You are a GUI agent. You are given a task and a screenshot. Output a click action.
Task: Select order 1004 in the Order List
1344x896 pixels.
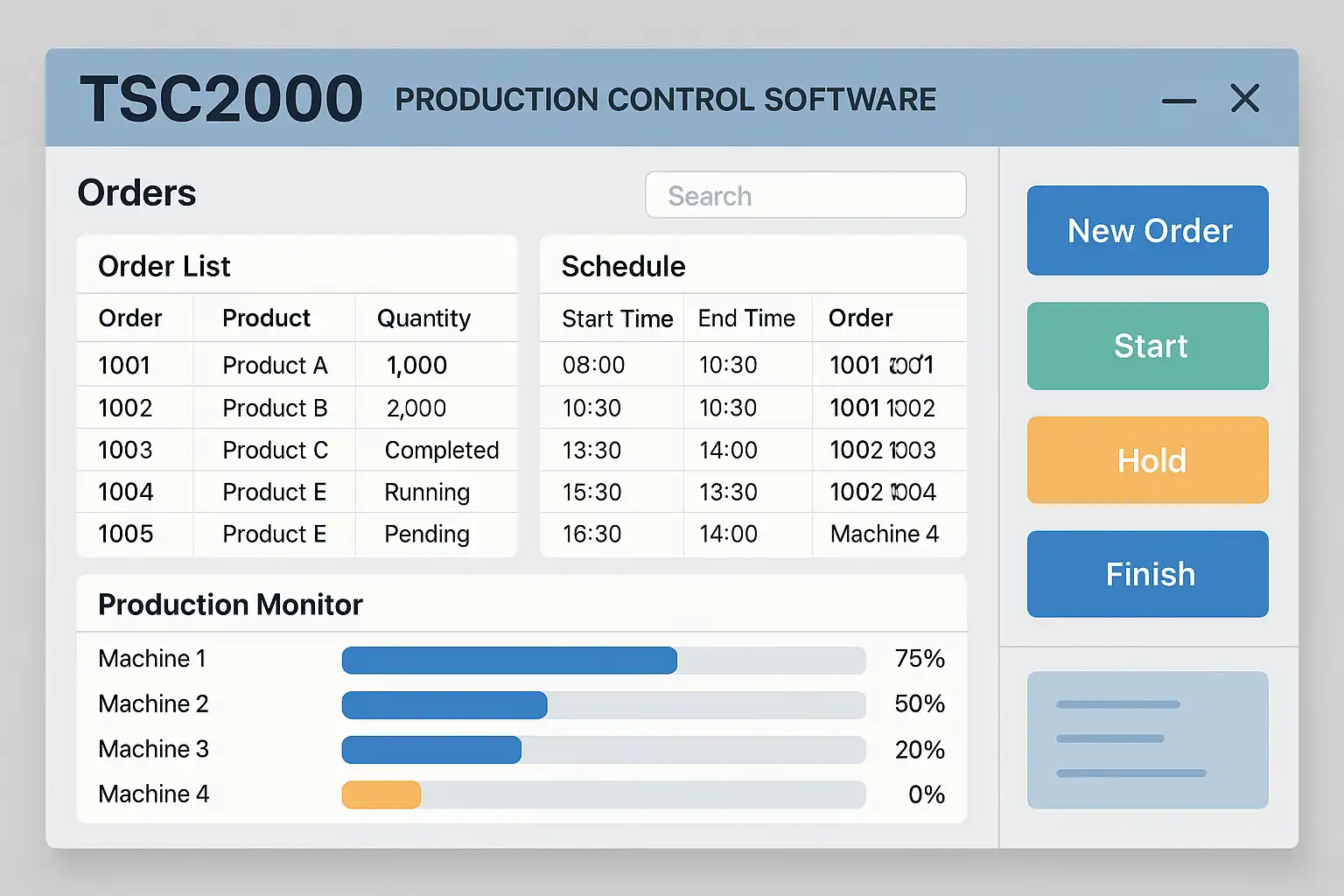[126, 492]
